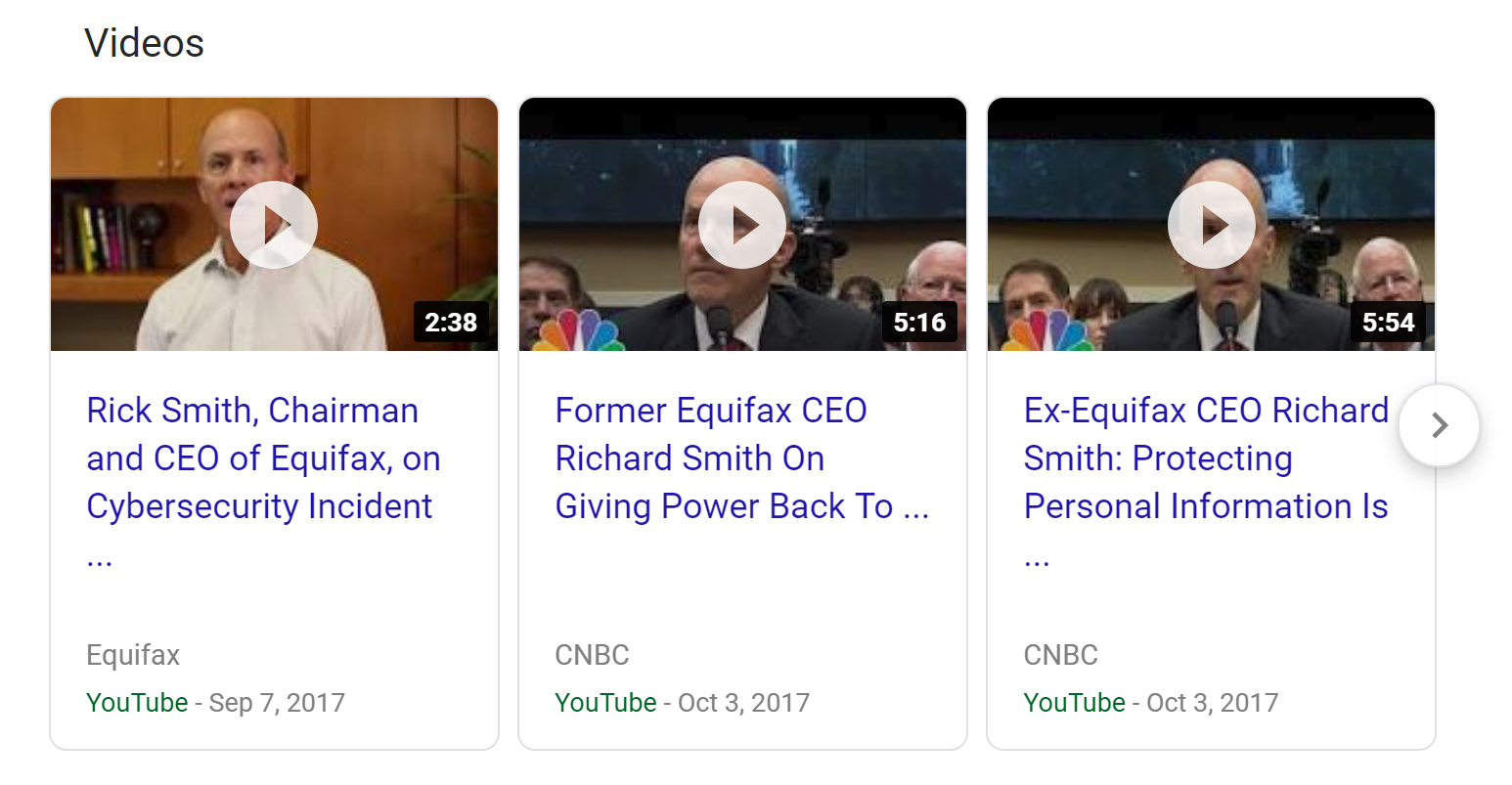
Task: Click the 5:16 duration badge
Action: coord(919,322)
